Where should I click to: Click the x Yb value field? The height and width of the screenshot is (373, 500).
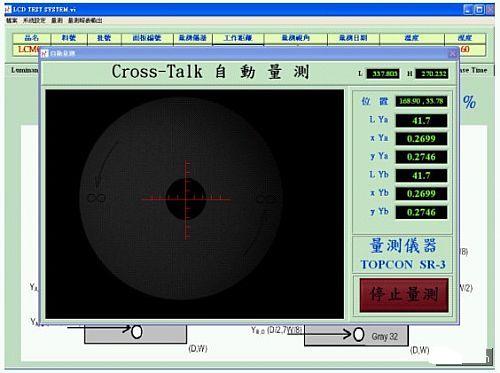pyautogui.click(x=421, y=194)
